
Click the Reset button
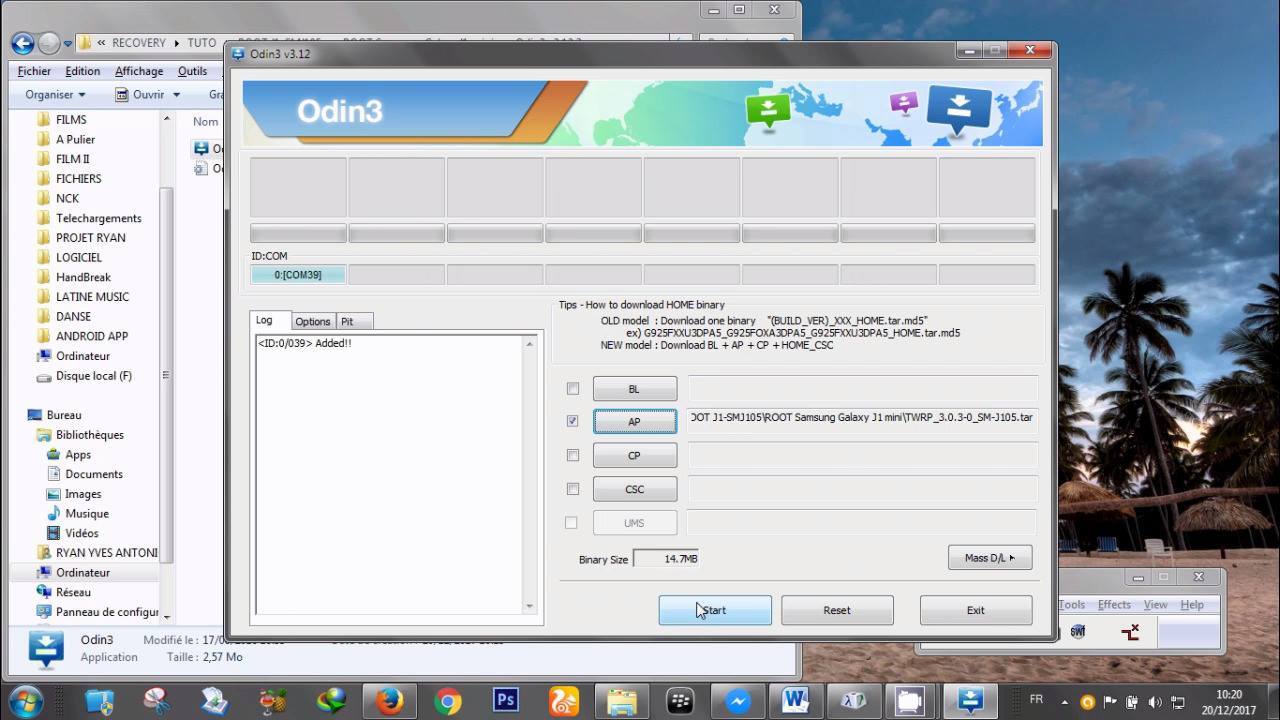click(x=837, y=610)
